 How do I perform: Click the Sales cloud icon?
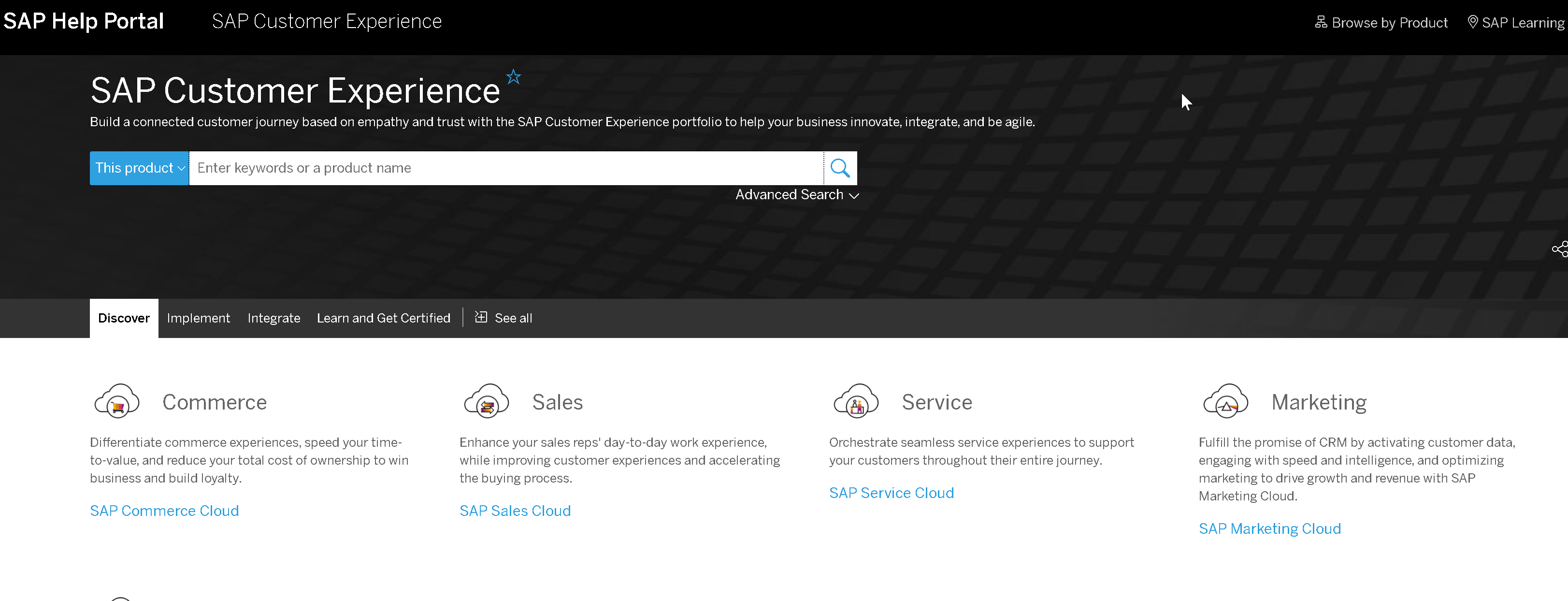487,401
